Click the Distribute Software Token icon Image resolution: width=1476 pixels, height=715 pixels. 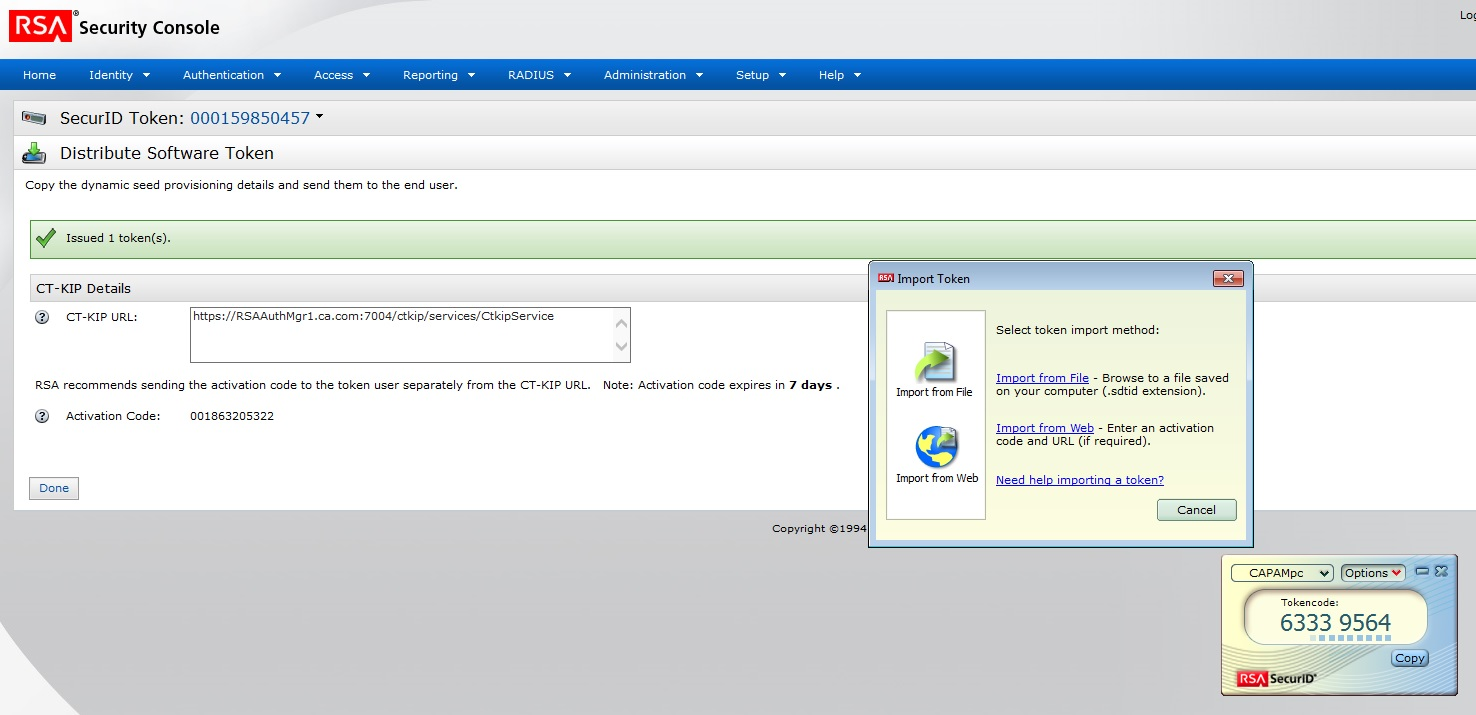point(34,153)
